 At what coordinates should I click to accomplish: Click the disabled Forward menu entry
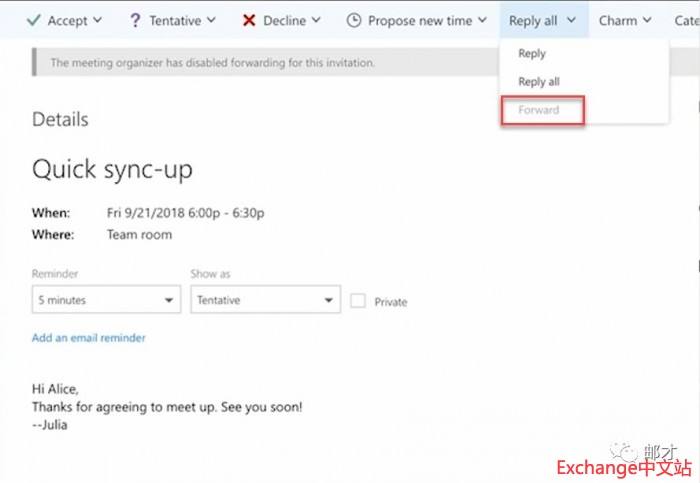click(540, 110)
